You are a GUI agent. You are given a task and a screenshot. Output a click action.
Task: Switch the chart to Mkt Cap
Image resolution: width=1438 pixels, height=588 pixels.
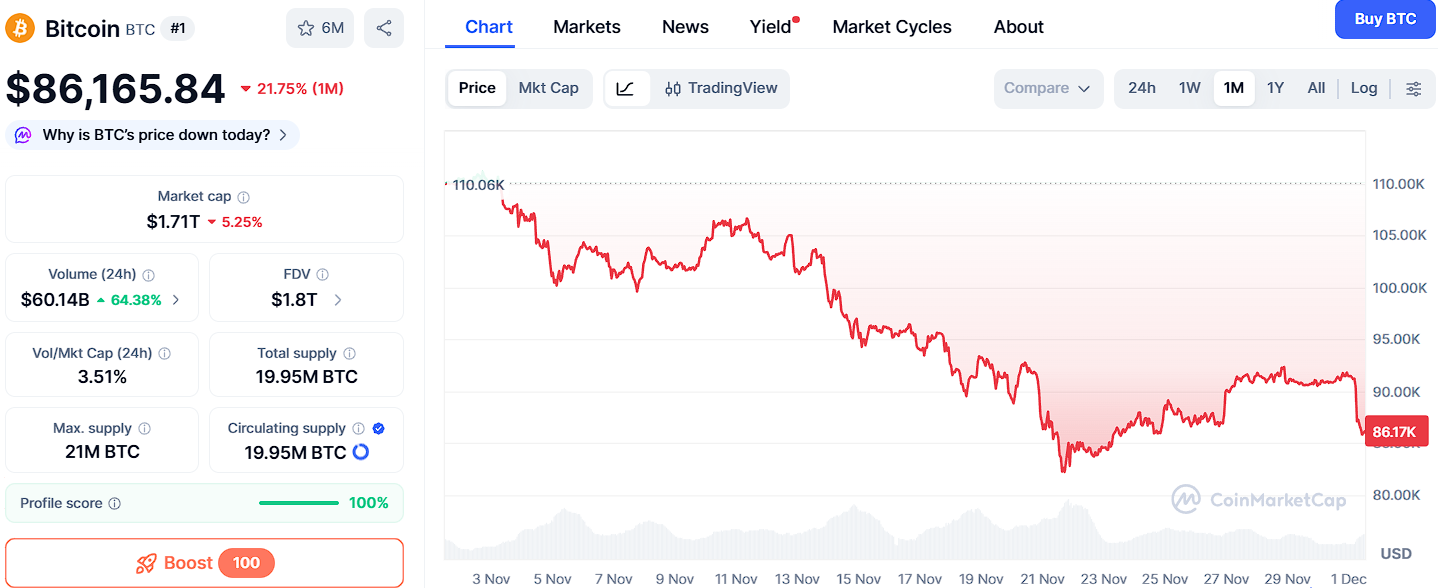point(548,88)
